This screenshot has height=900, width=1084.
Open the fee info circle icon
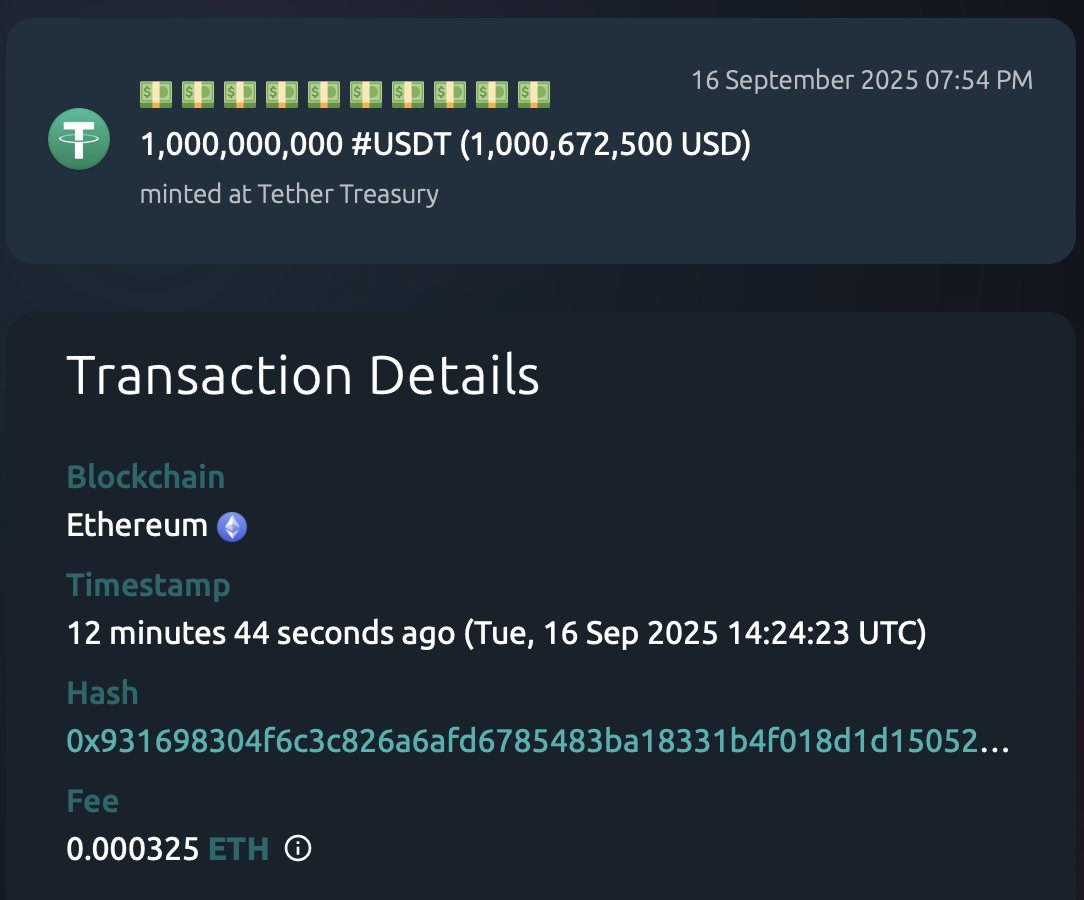[298, 847]
